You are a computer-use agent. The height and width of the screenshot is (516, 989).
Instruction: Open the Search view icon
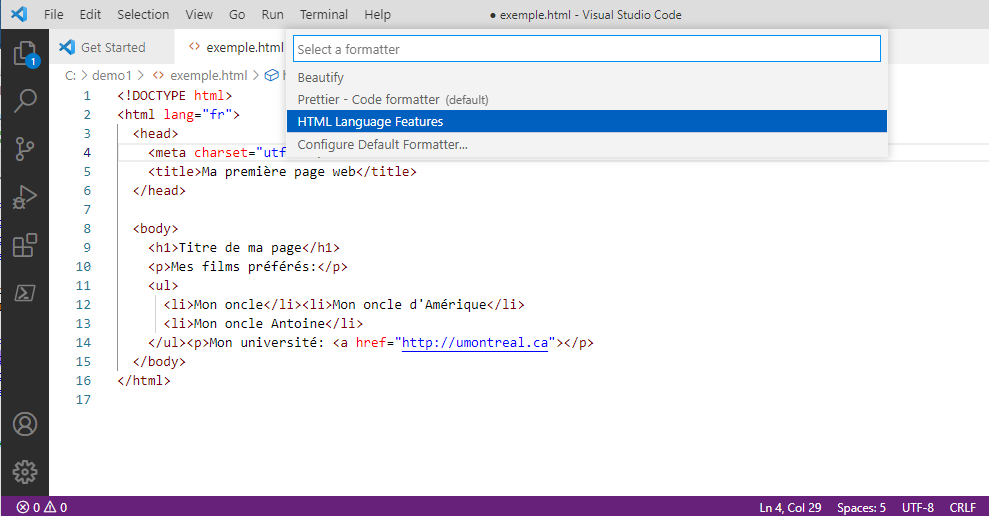coord(25,101)
